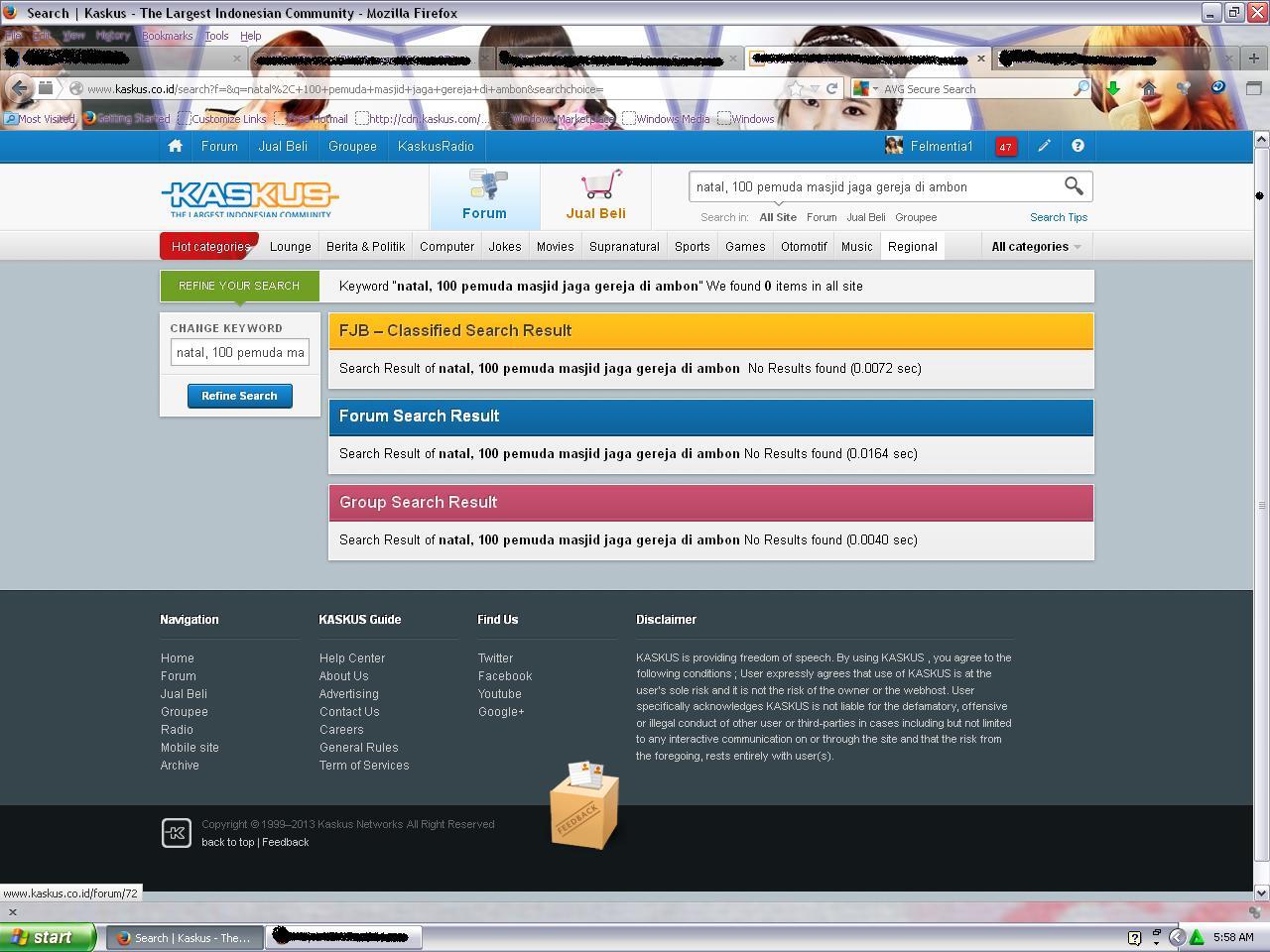
Task: Search in Forum only option
Action: [821, 217]
